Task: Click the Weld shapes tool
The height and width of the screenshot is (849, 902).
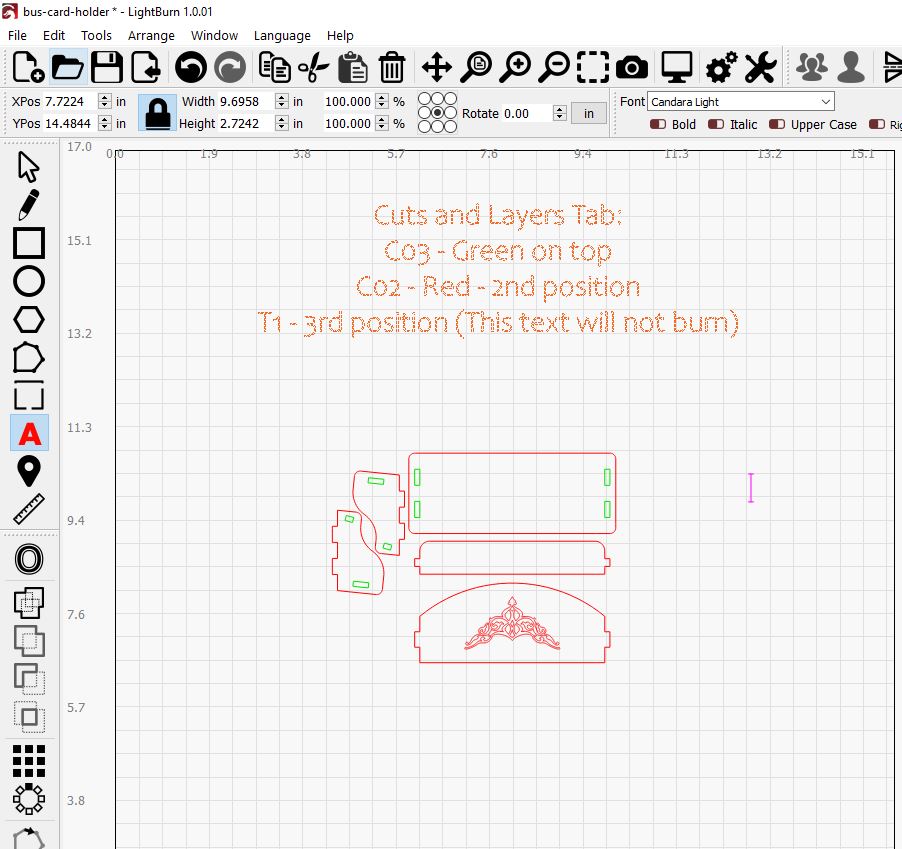Action: (29, 602)
